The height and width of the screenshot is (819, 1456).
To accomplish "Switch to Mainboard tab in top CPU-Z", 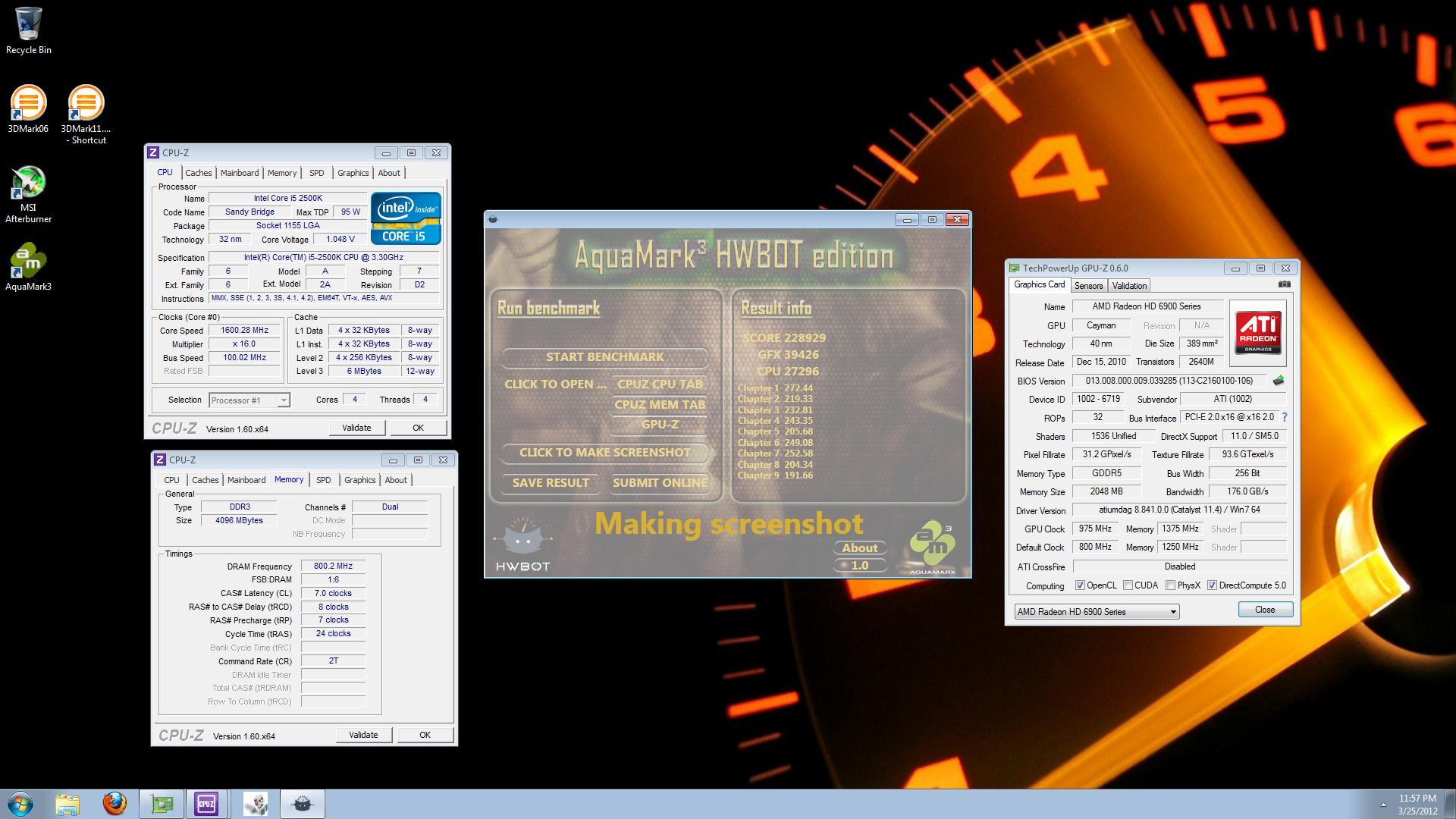I will click(x=240, y=173).
